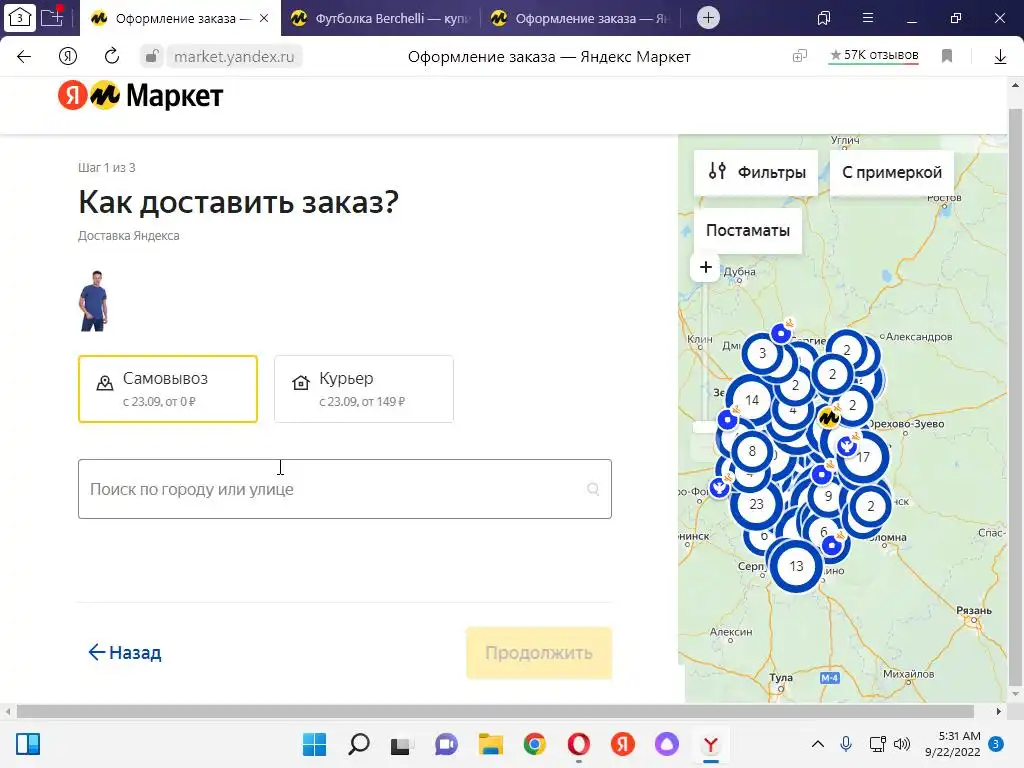Open Yandex home via Я icon
Screen dimensions: 1024x768
[x=68, y=57]
